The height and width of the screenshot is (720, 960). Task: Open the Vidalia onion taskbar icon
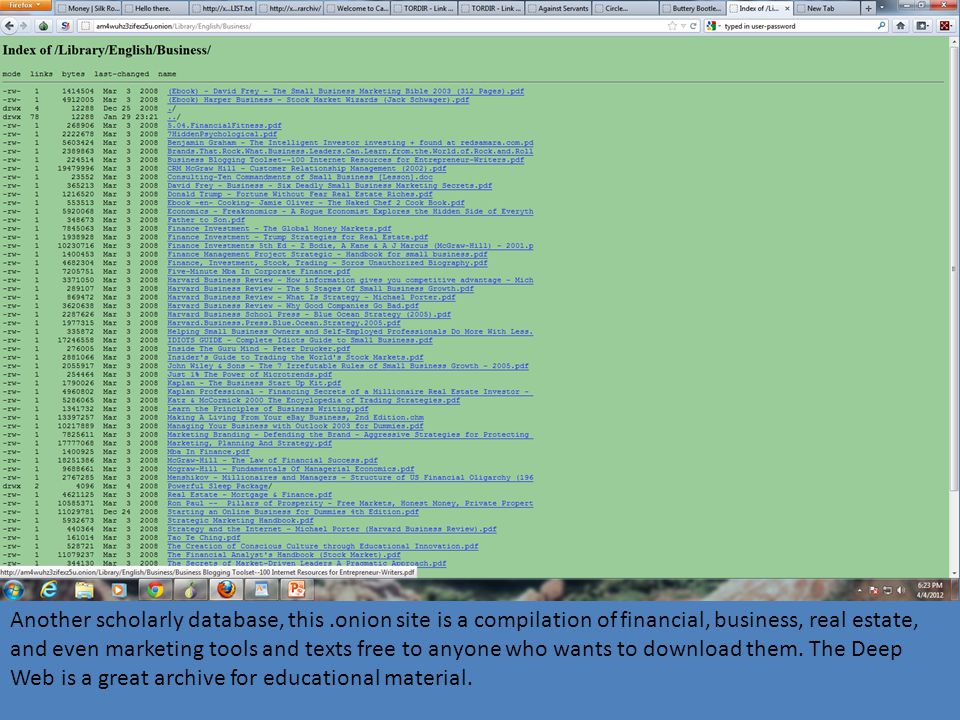190,590
